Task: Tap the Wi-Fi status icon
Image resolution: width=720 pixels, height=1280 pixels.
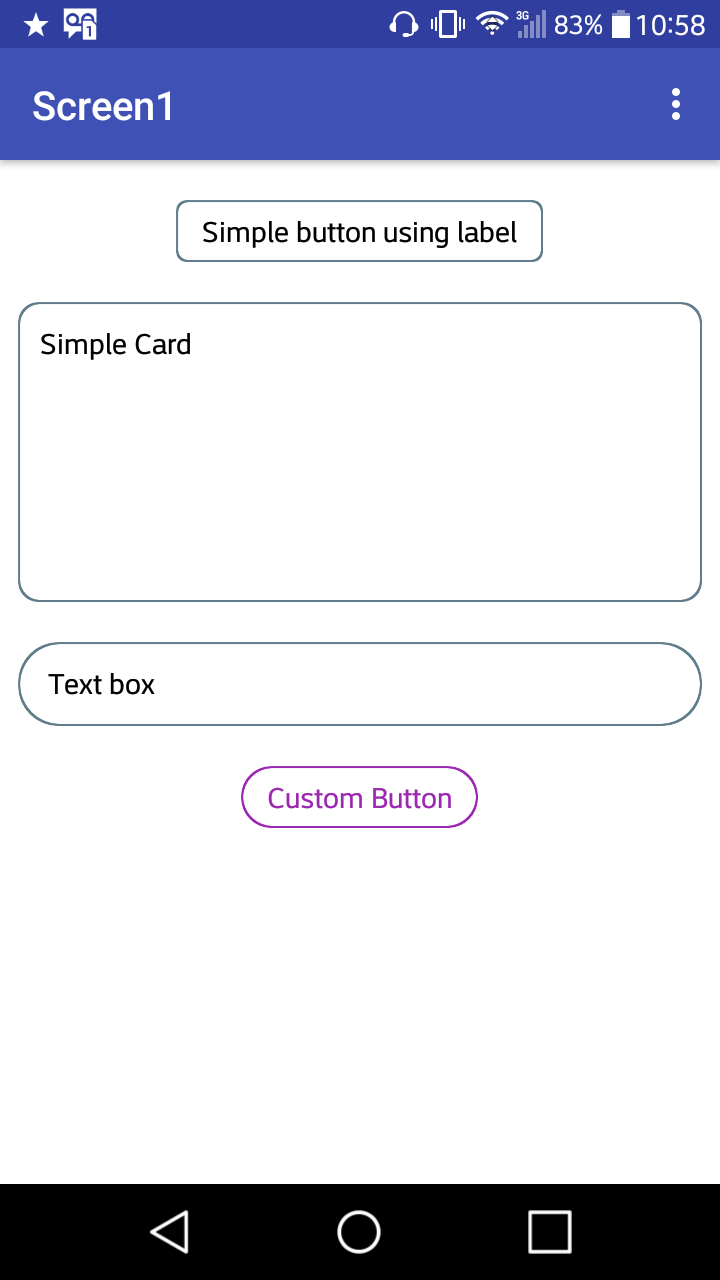Action: pos(492,24)
